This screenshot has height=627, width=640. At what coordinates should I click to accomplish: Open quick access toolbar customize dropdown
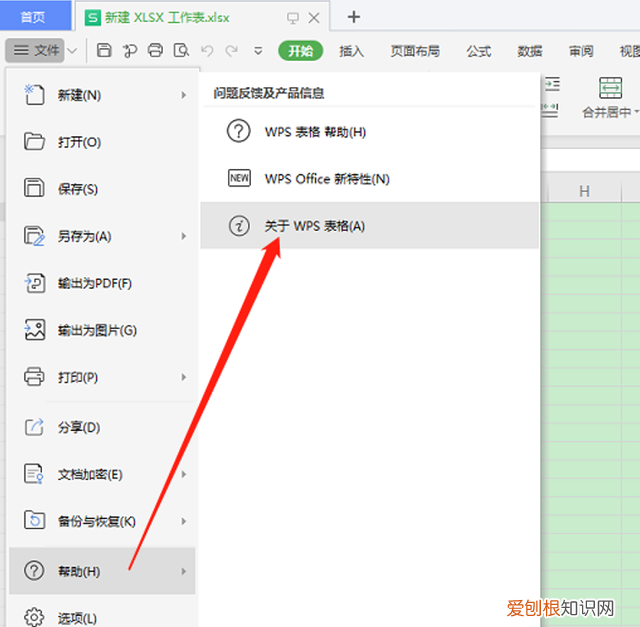[x=258, y=51]
